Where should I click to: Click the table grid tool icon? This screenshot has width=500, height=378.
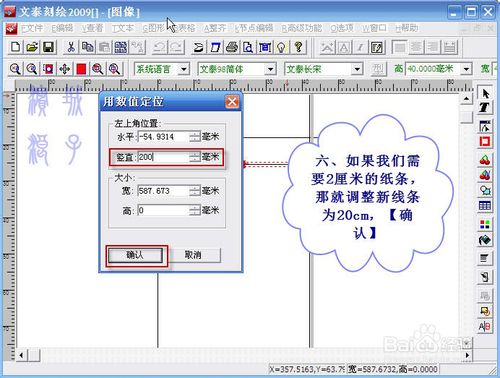[485, 206]
